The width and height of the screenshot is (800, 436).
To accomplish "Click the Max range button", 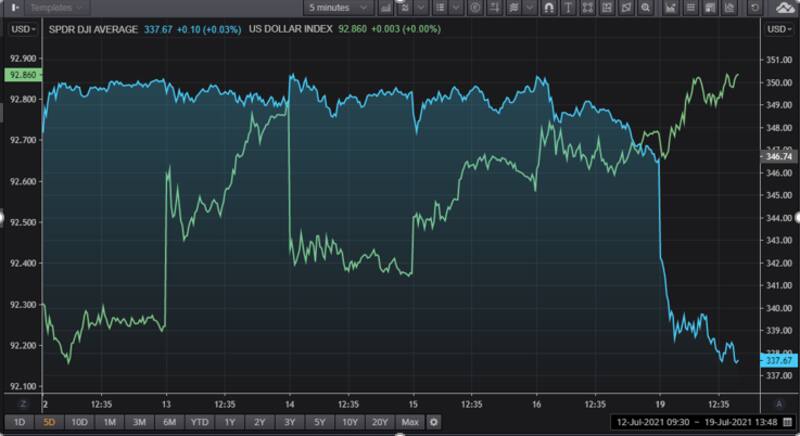I will coord(409,422).
